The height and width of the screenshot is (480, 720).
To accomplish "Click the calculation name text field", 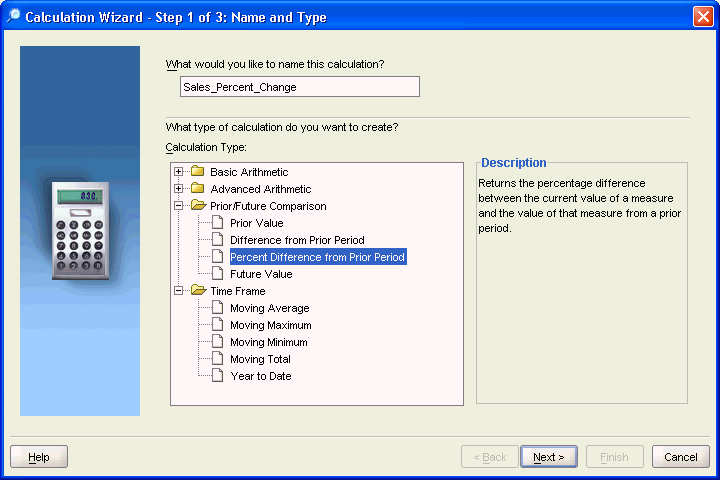I will [298, 87].
